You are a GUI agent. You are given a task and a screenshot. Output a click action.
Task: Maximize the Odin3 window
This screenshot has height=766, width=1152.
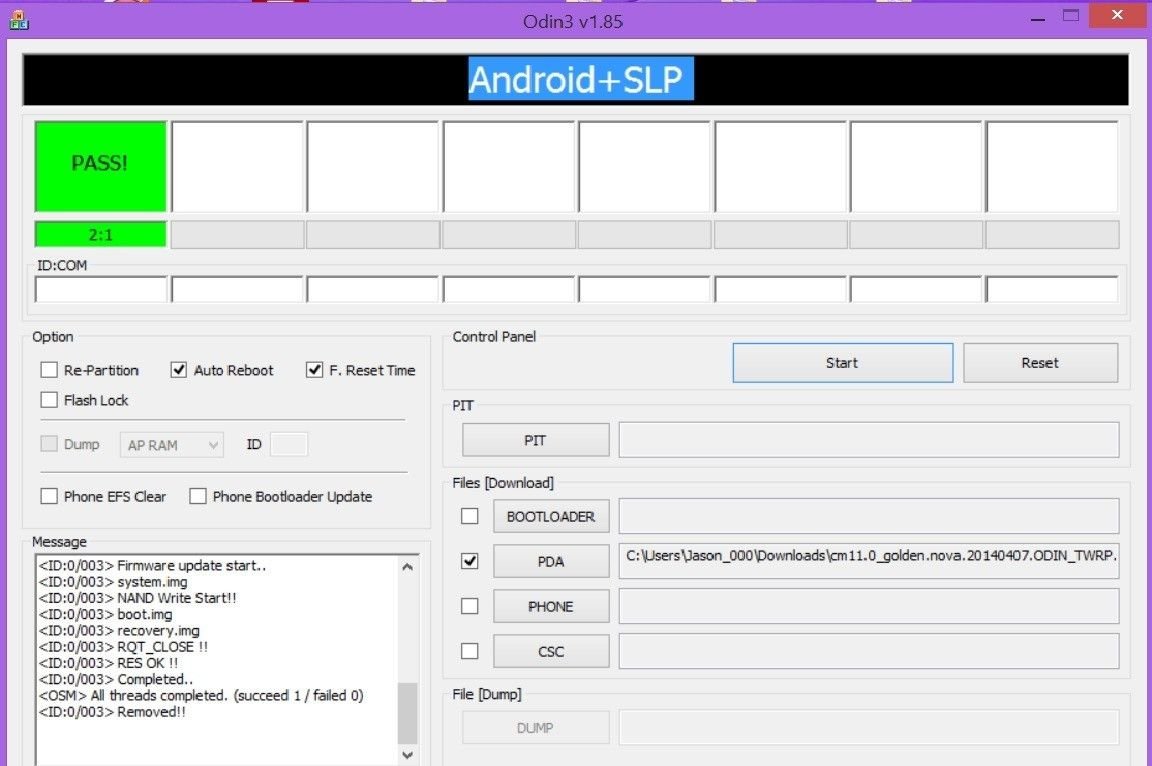(x=1071, y=15)
